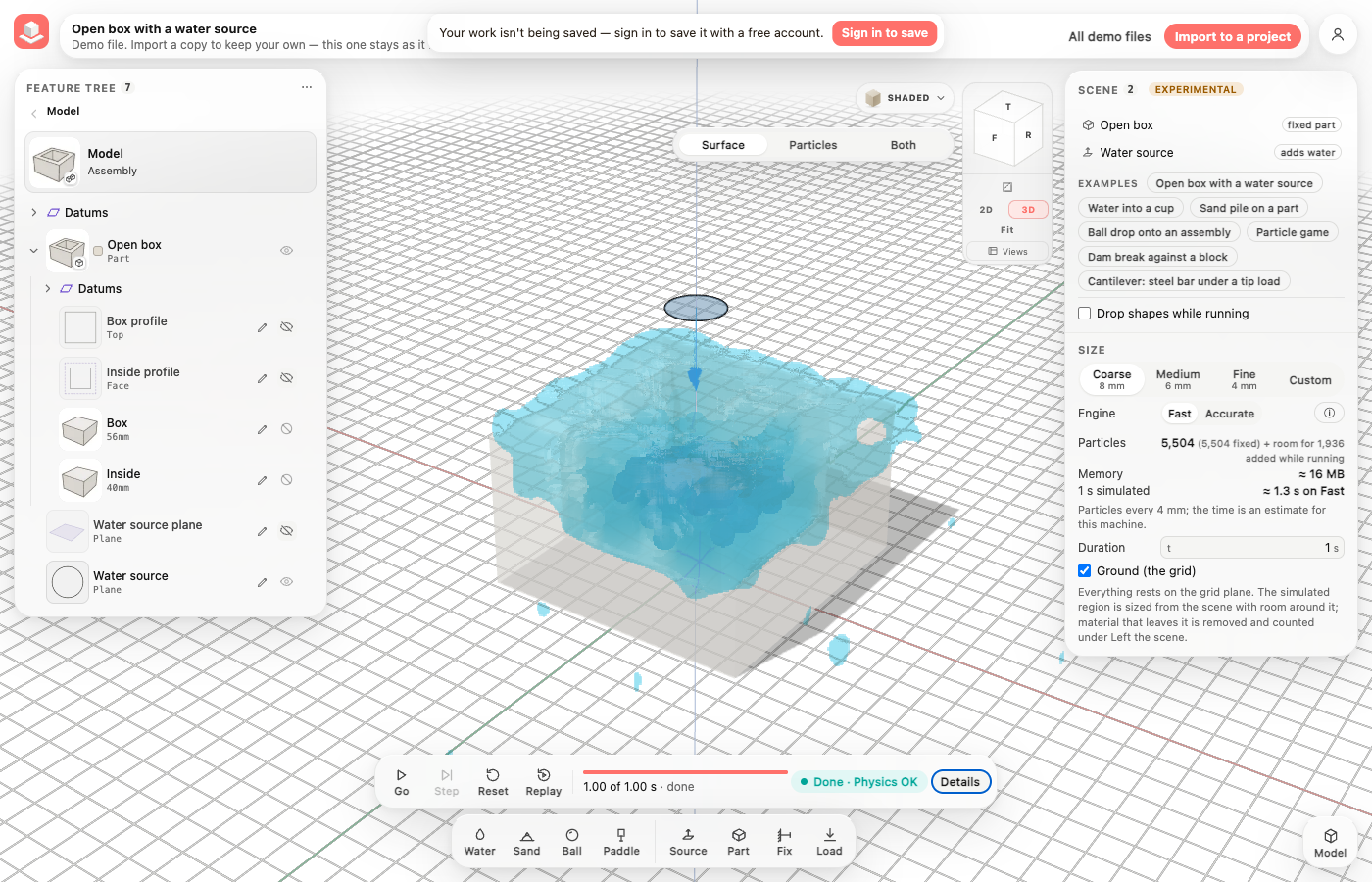Choose Accurate engine mode

(1230, 414)
